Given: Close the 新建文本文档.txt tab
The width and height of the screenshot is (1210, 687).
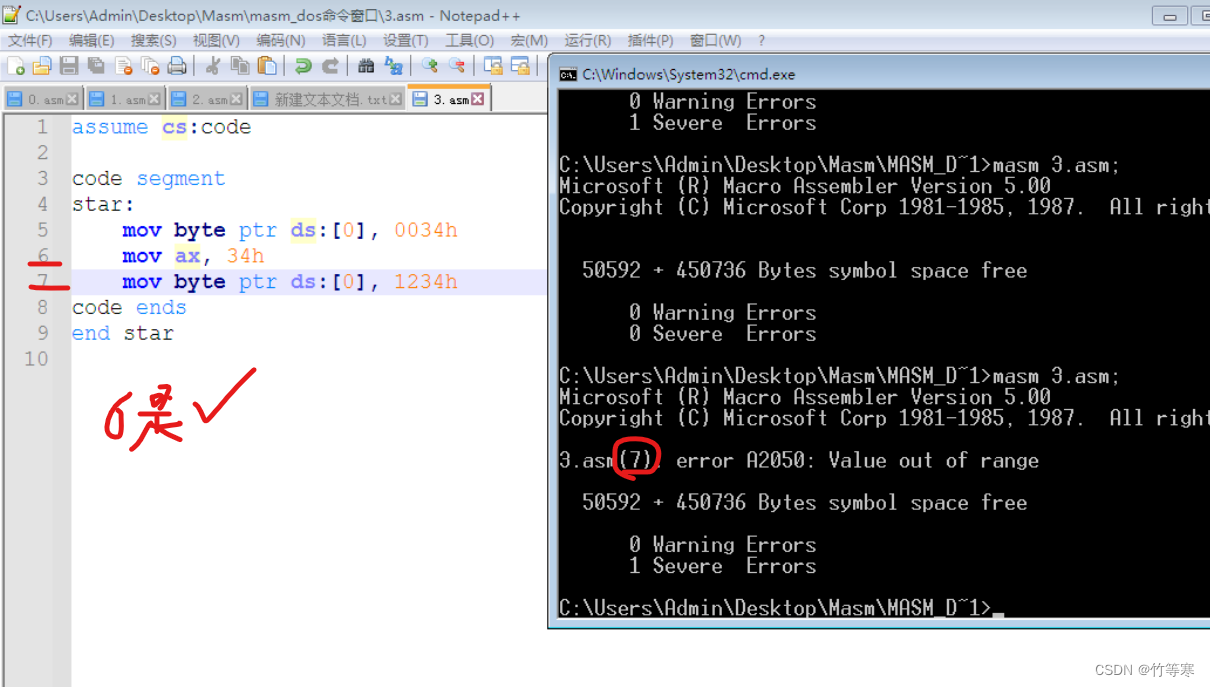Looking at the screenshot, I should [x=396, y=99].
